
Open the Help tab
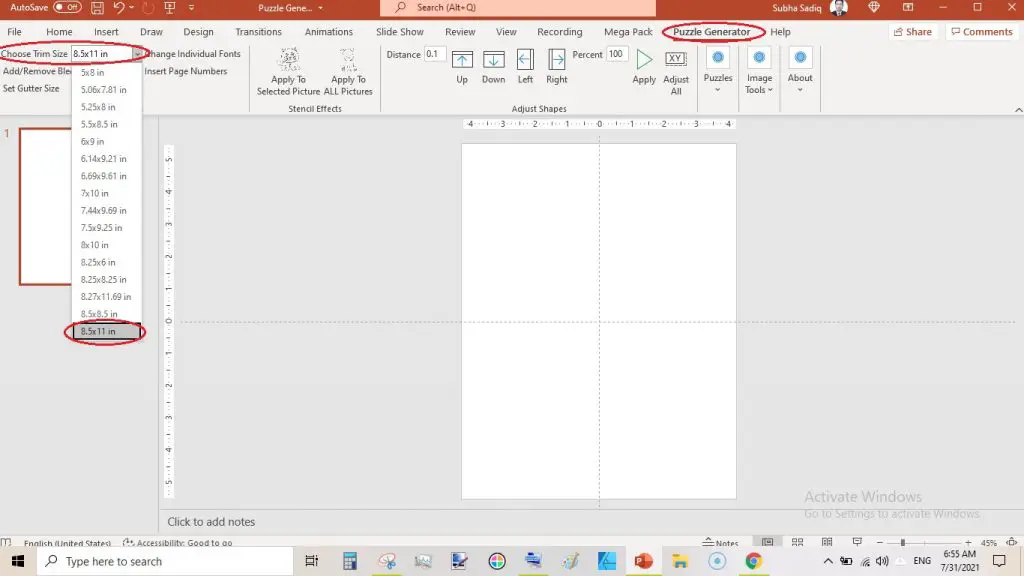(x=780, y=31)
